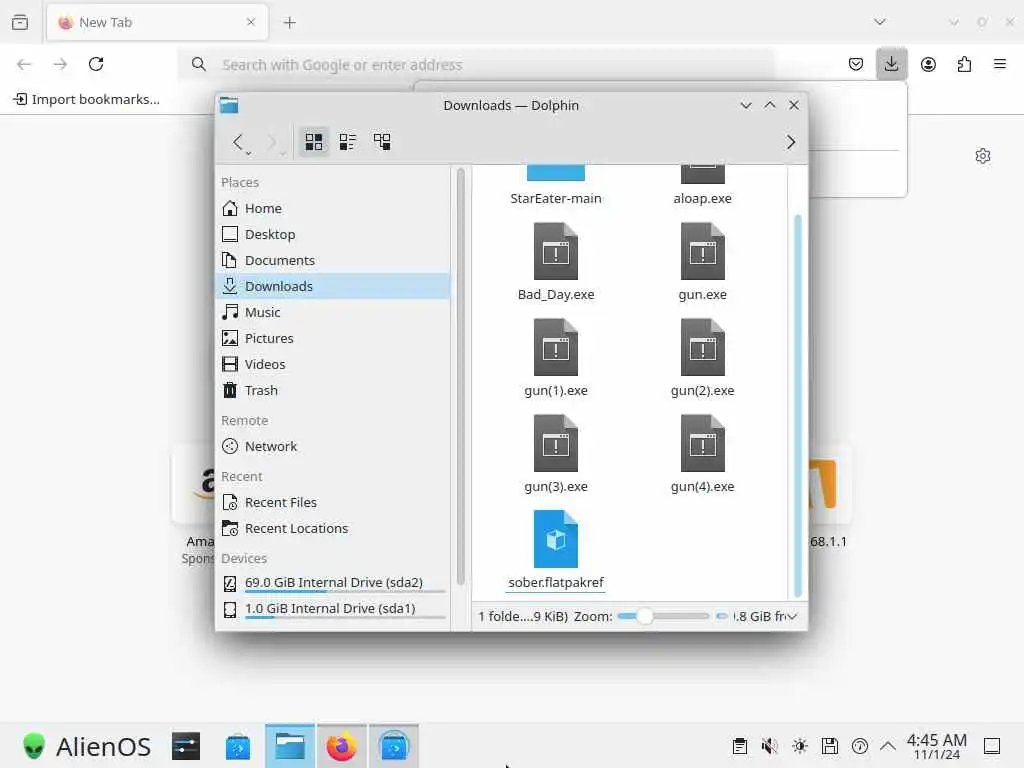Reload the Firefox page
This screenshot has height=768, width=1024.
pos(96,64)
